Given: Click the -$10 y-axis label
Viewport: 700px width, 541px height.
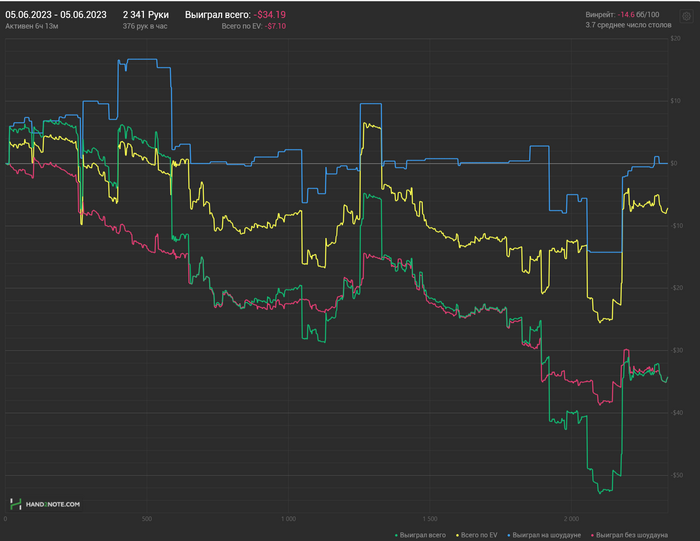Looking at the screenshot, I should tap(676, 226).
